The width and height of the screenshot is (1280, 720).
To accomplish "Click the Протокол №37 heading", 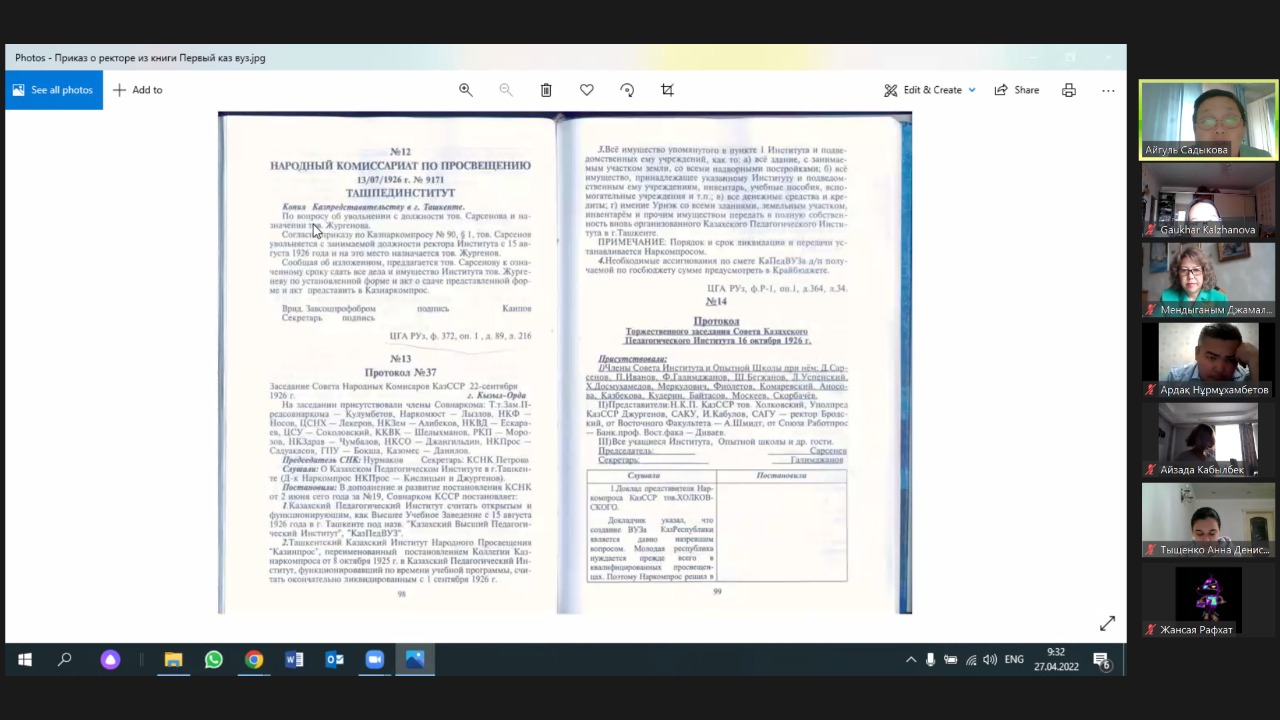I will pyautogui.click(x=400, y=373).
